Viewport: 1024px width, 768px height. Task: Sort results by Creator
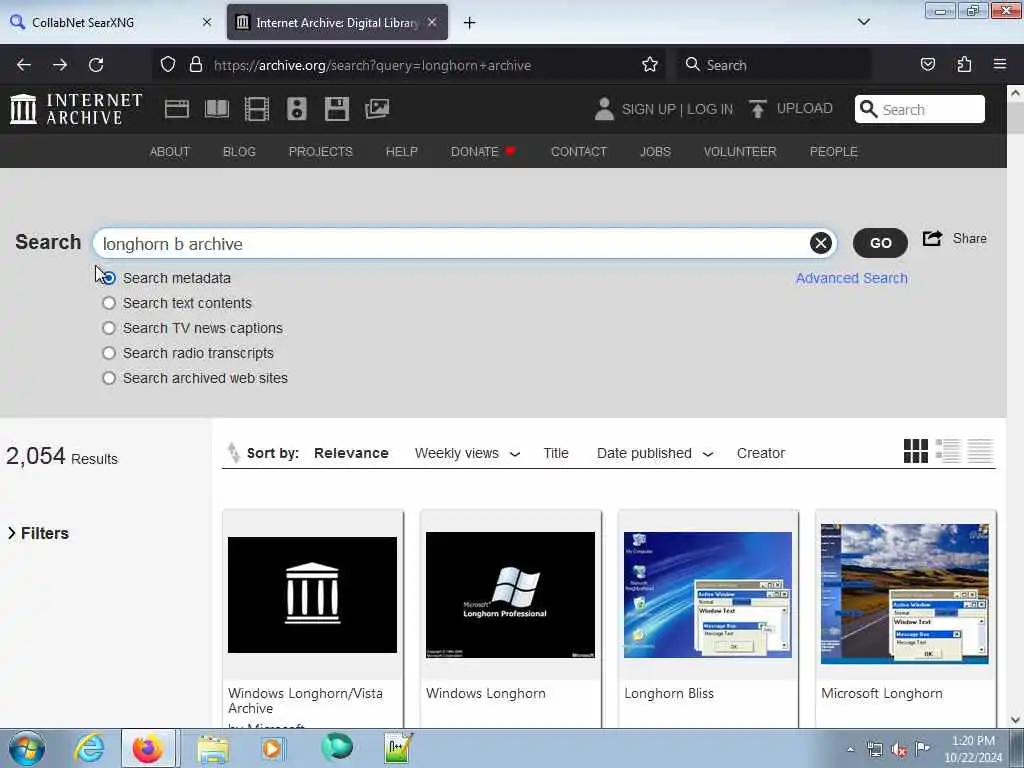[x=761, y=453]
